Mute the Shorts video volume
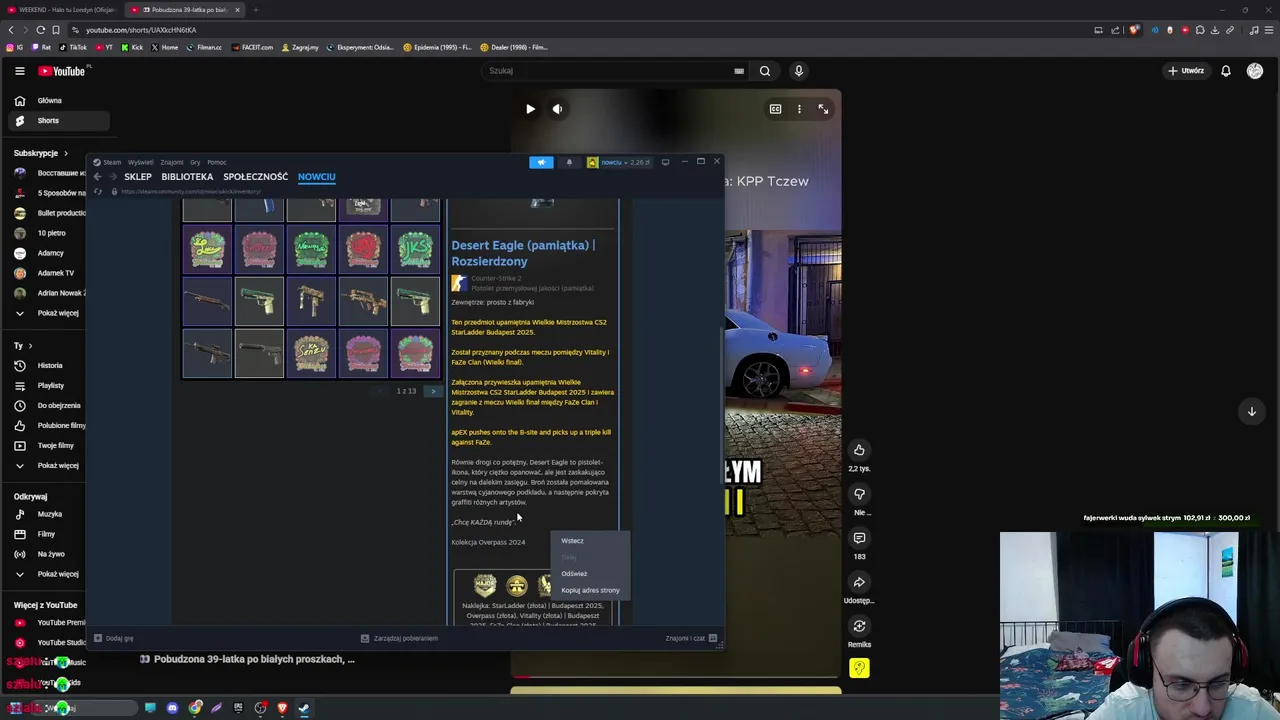 (x=557, y=109)
